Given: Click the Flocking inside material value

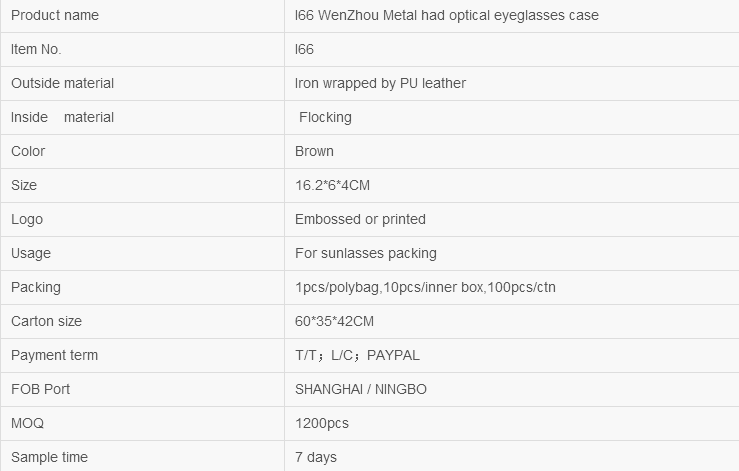Looking at the screenshot, I should click(x=325, y=117).
